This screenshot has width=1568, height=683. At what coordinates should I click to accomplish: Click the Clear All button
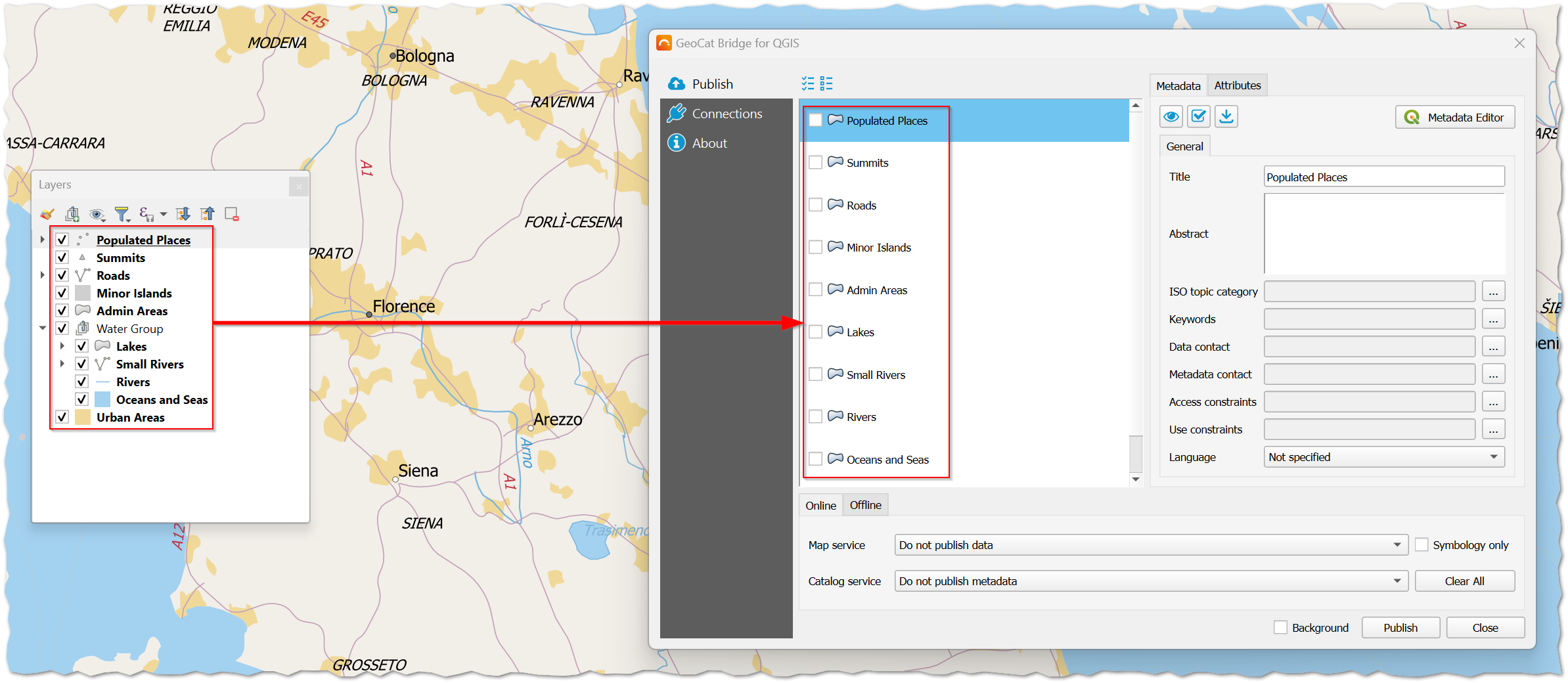pos(1464,581)
